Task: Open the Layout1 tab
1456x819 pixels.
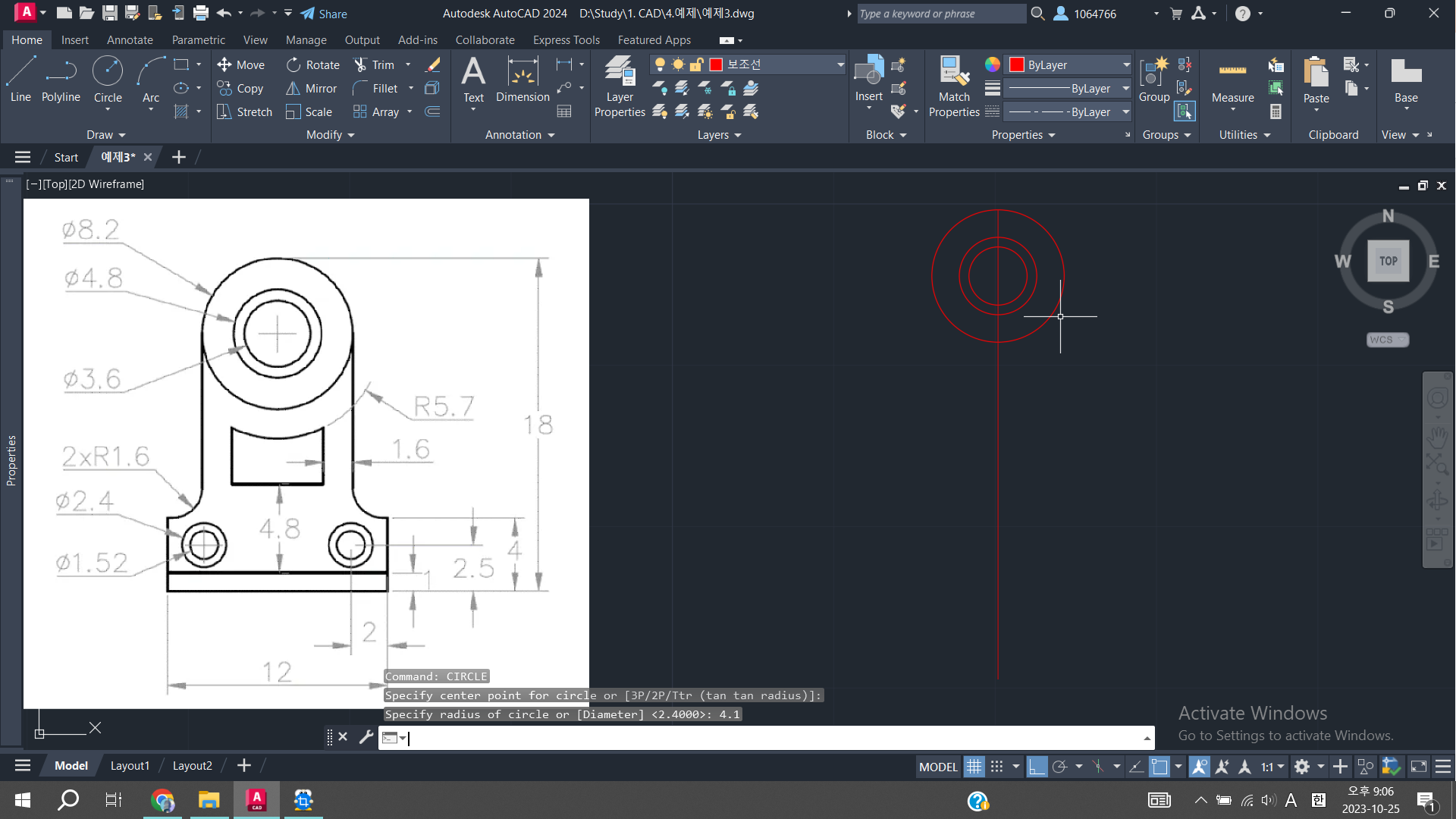Action: [x=130, y=766]
